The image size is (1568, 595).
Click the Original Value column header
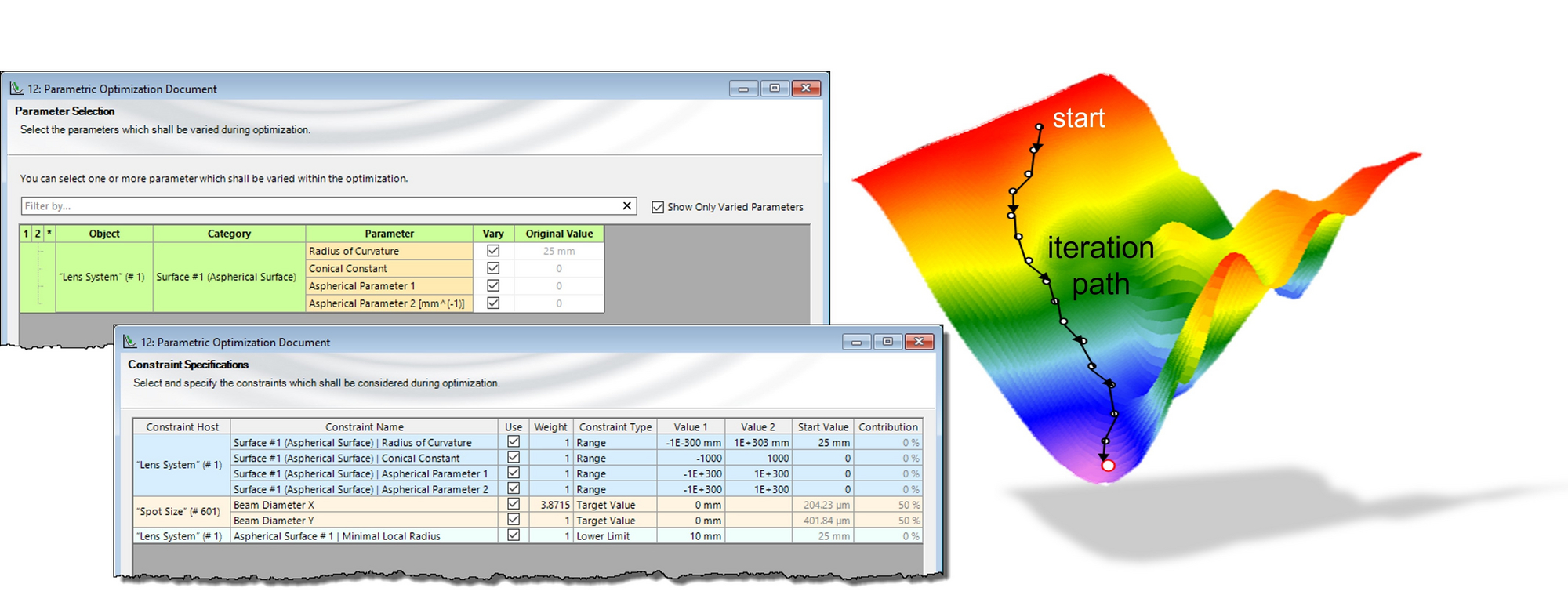[x=559, y=234]
